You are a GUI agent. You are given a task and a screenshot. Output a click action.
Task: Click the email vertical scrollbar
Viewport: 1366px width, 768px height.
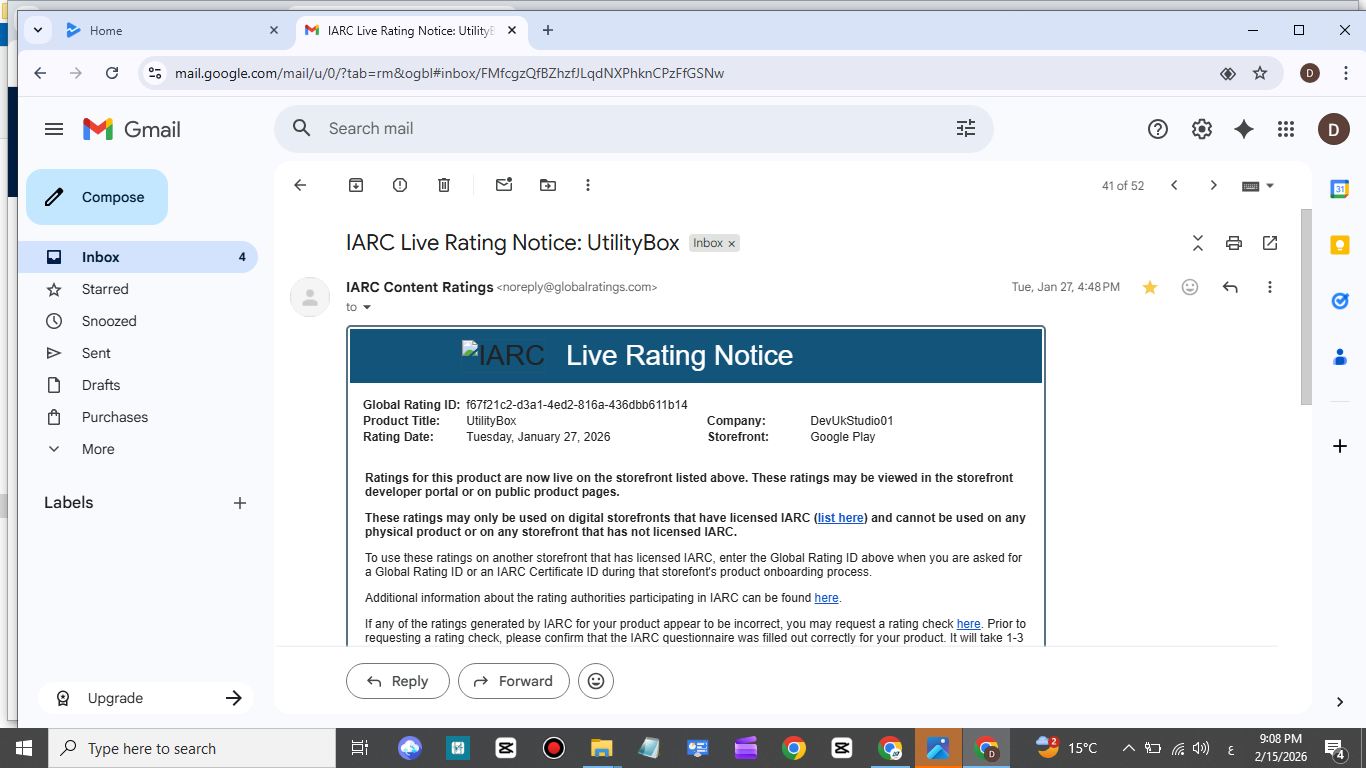pos(1306,306)
